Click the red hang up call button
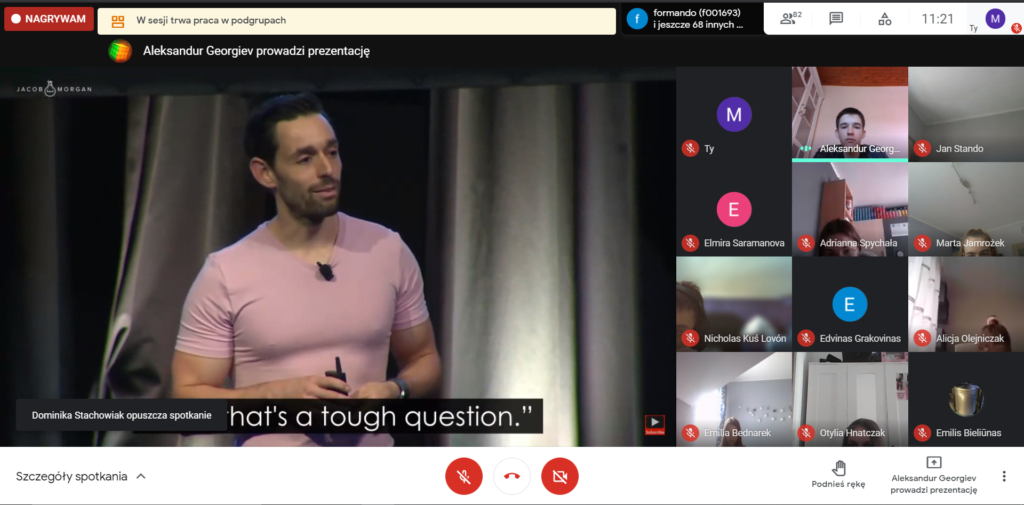Image resolution: width=1024 pixels, height=505 pixels. click(512, 477)
